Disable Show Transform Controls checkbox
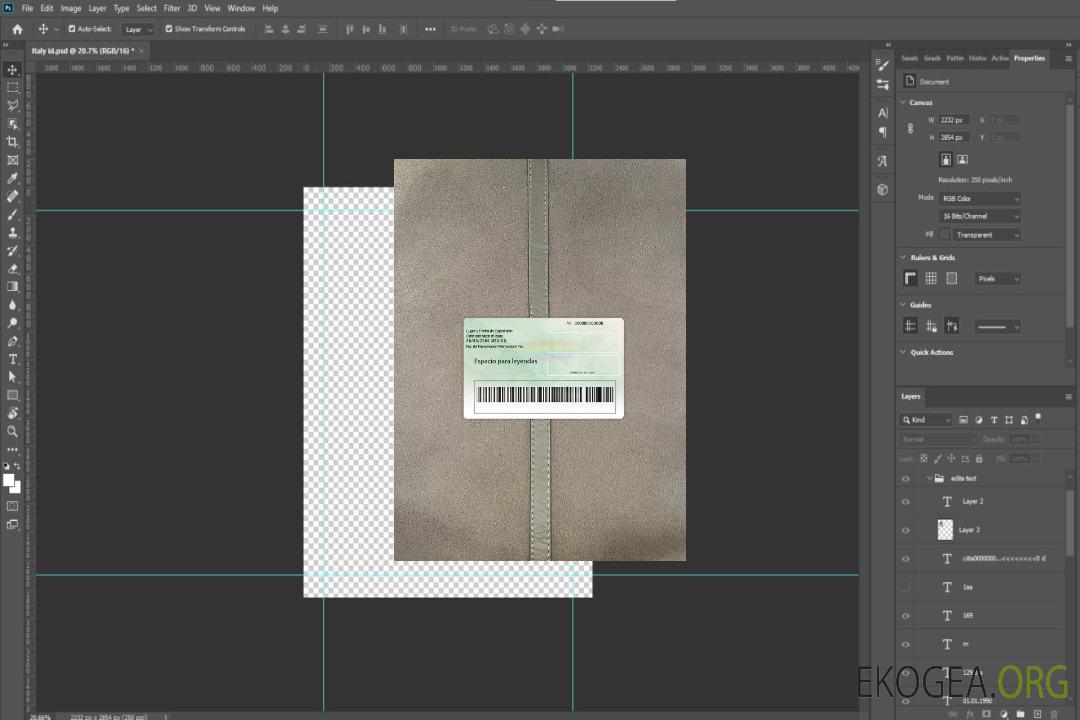This screenshot has width=1080, height=720. [x=168, y=29]
